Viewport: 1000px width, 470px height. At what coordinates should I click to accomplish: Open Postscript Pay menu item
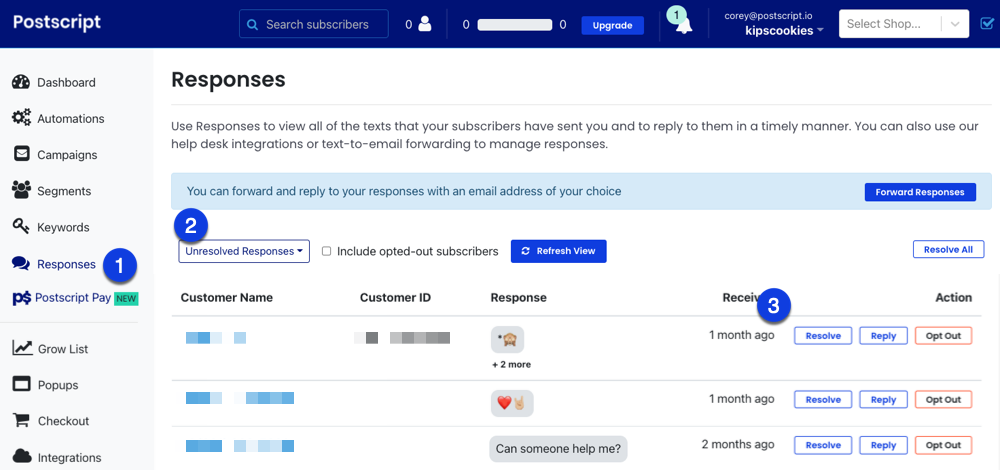(73, 298)
